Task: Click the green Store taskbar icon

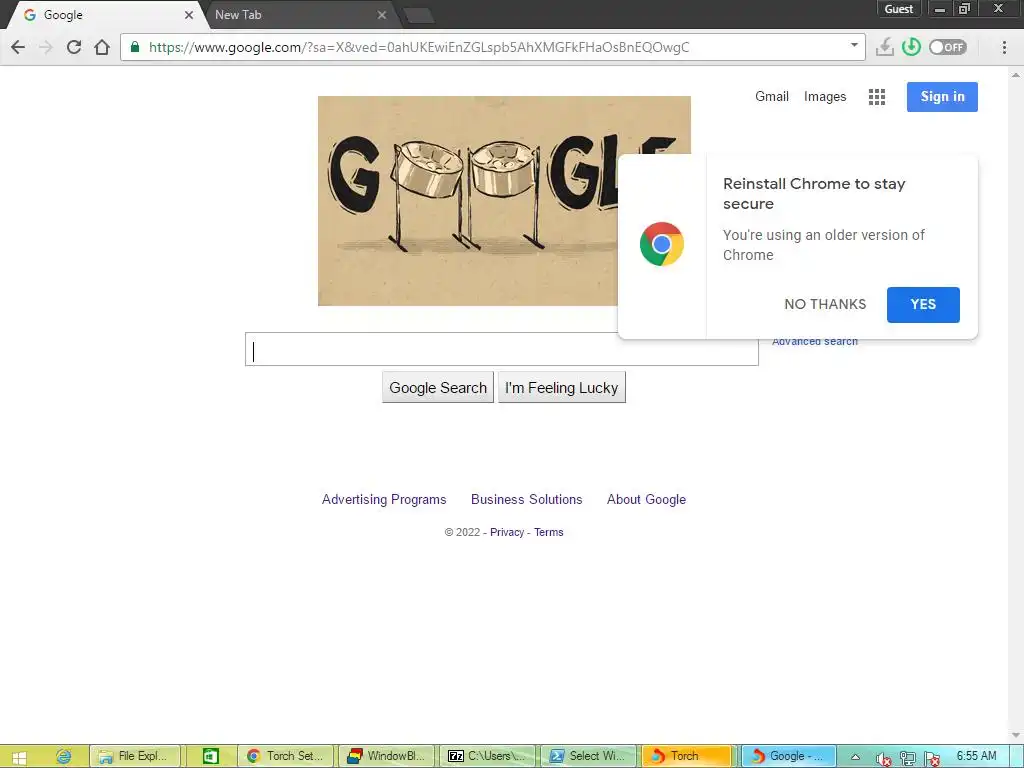Action: [x=210, y=756]
